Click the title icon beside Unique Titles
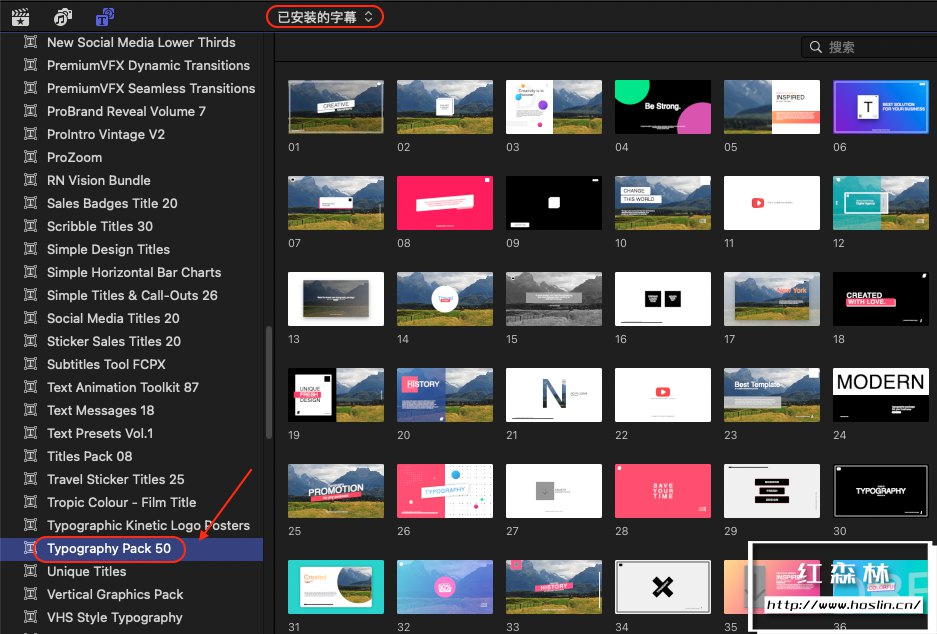The height and width of the screenshot is (634, 937). tap(30, 571)
